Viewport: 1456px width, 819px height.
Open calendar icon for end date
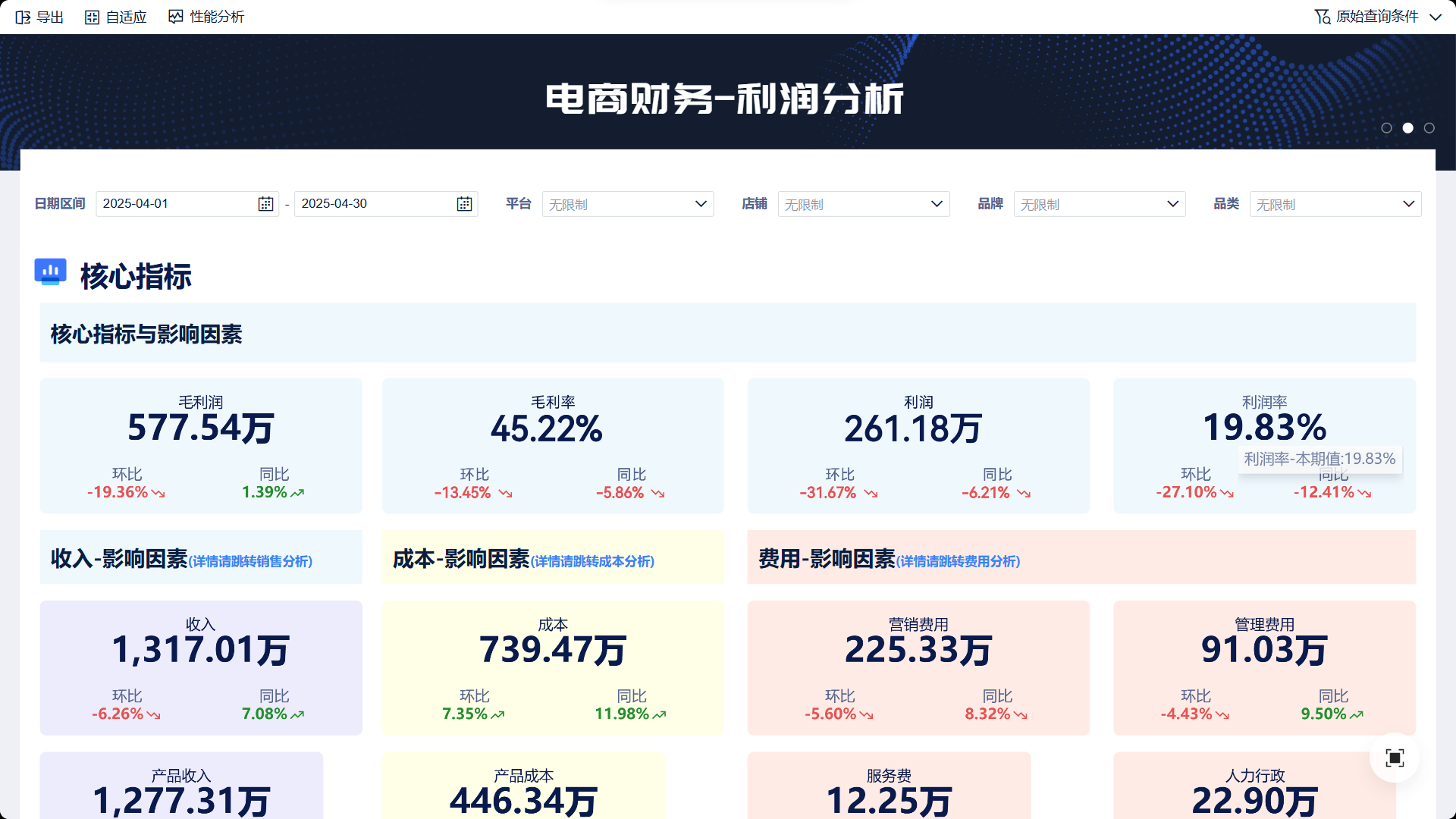point(464,204)
